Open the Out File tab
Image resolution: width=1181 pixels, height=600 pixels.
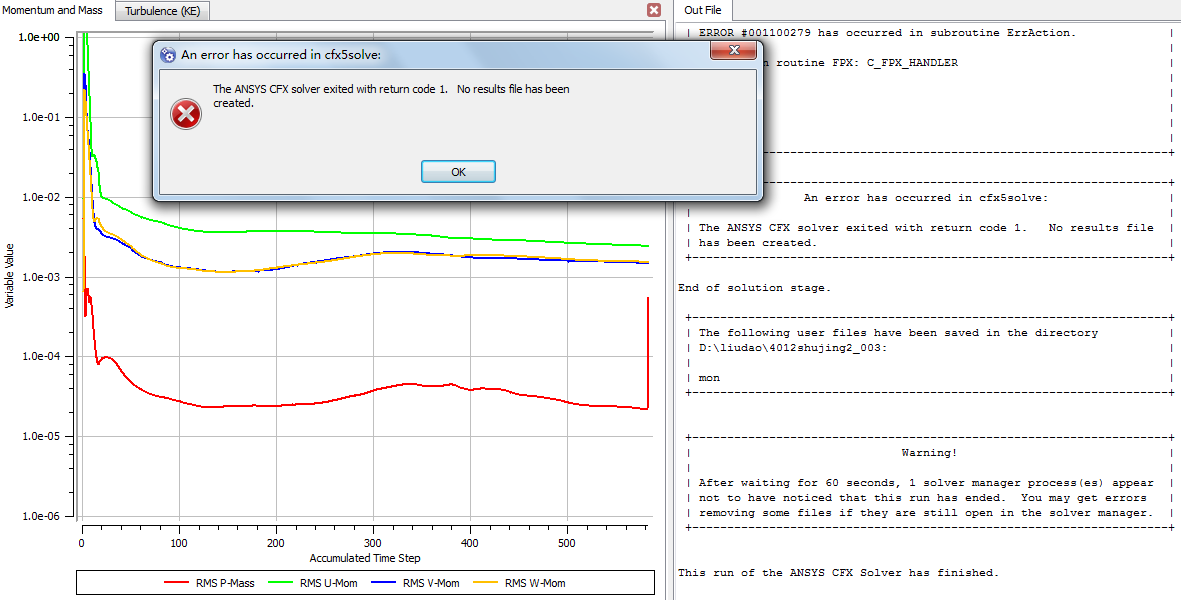702,10
